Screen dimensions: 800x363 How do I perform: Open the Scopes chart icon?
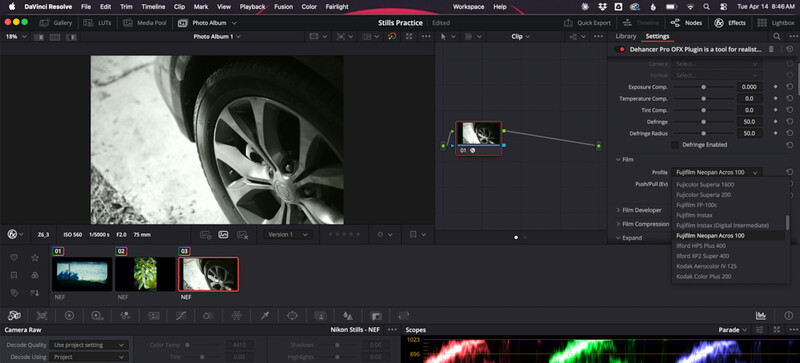pyautogui.click(x=761, y=316)
